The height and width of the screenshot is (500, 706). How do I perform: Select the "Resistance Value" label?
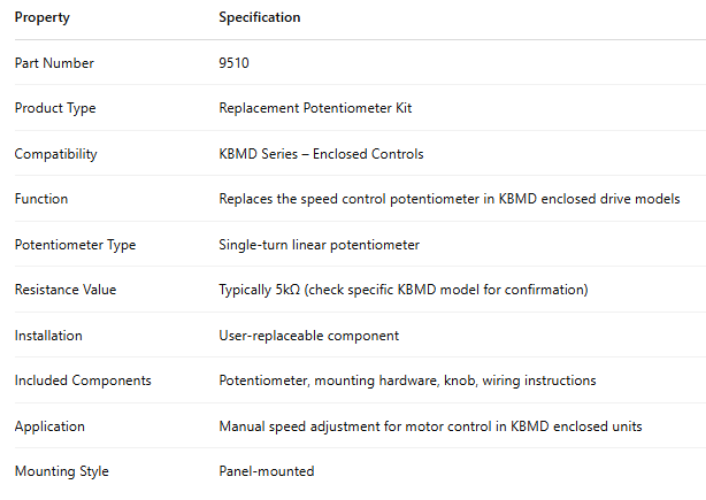(x=65, y=290)
